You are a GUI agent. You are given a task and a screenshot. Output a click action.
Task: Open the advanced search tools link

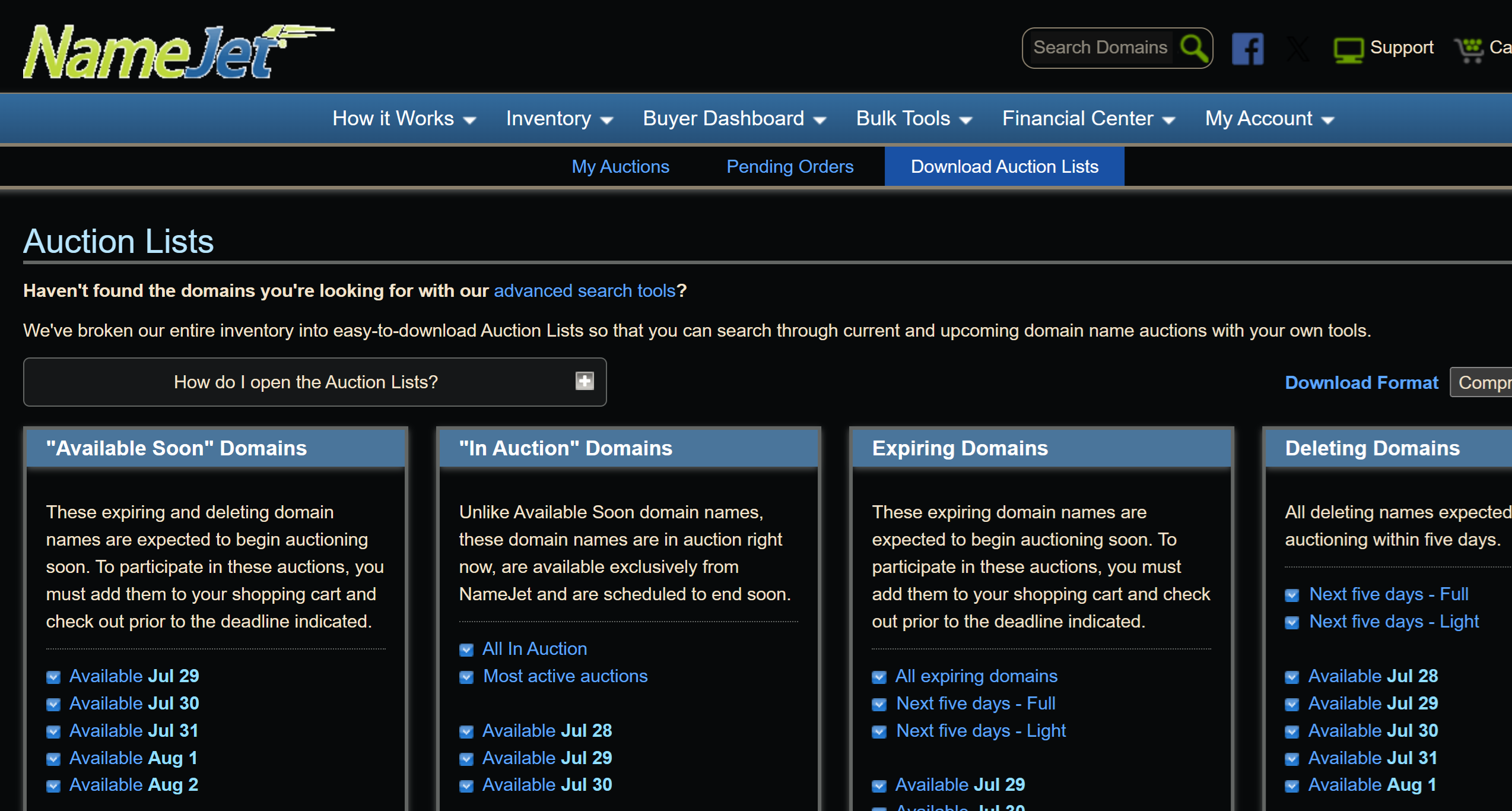coord(585,291)
